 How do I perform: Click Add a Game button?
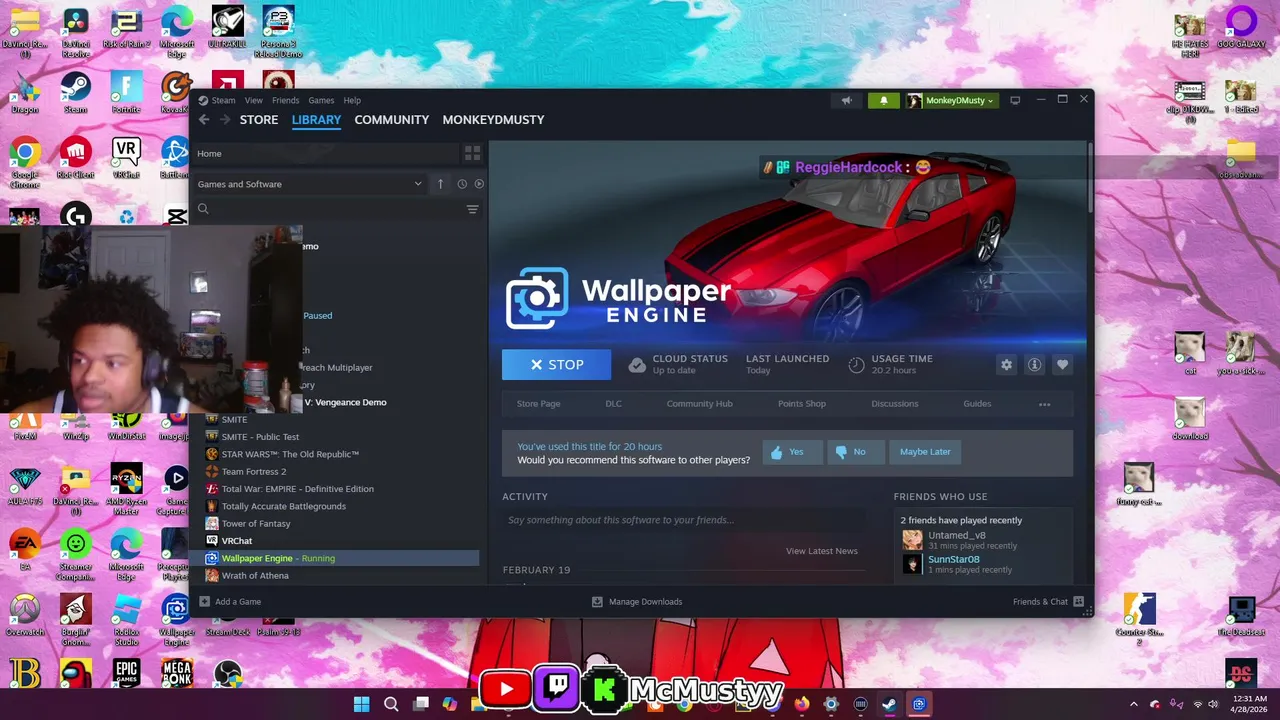(230, 602)
